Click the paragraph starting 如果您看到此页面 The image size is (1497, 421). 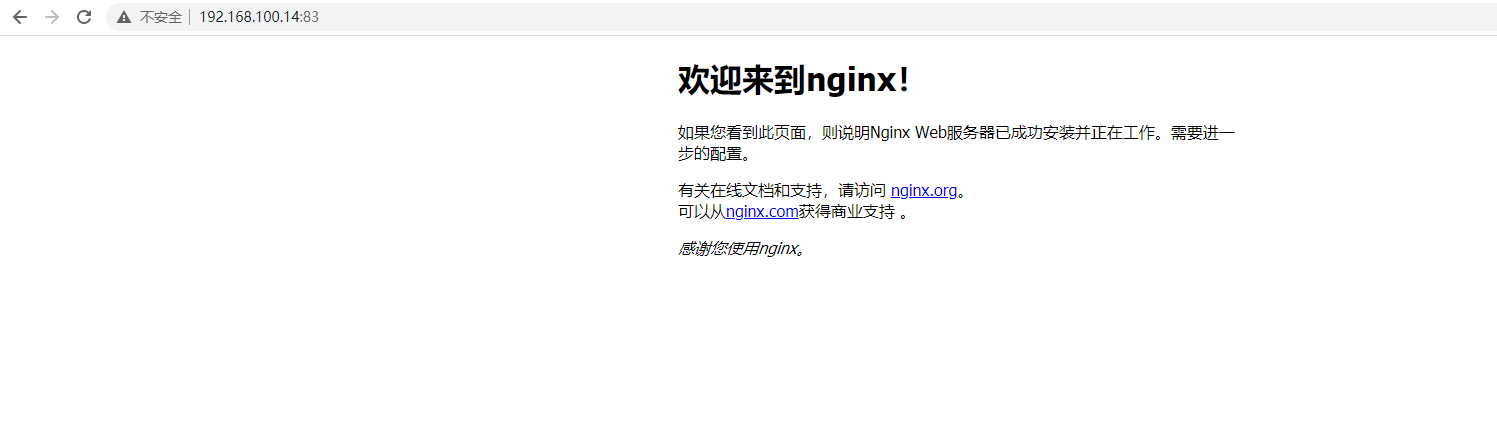[x=957, y=143]
